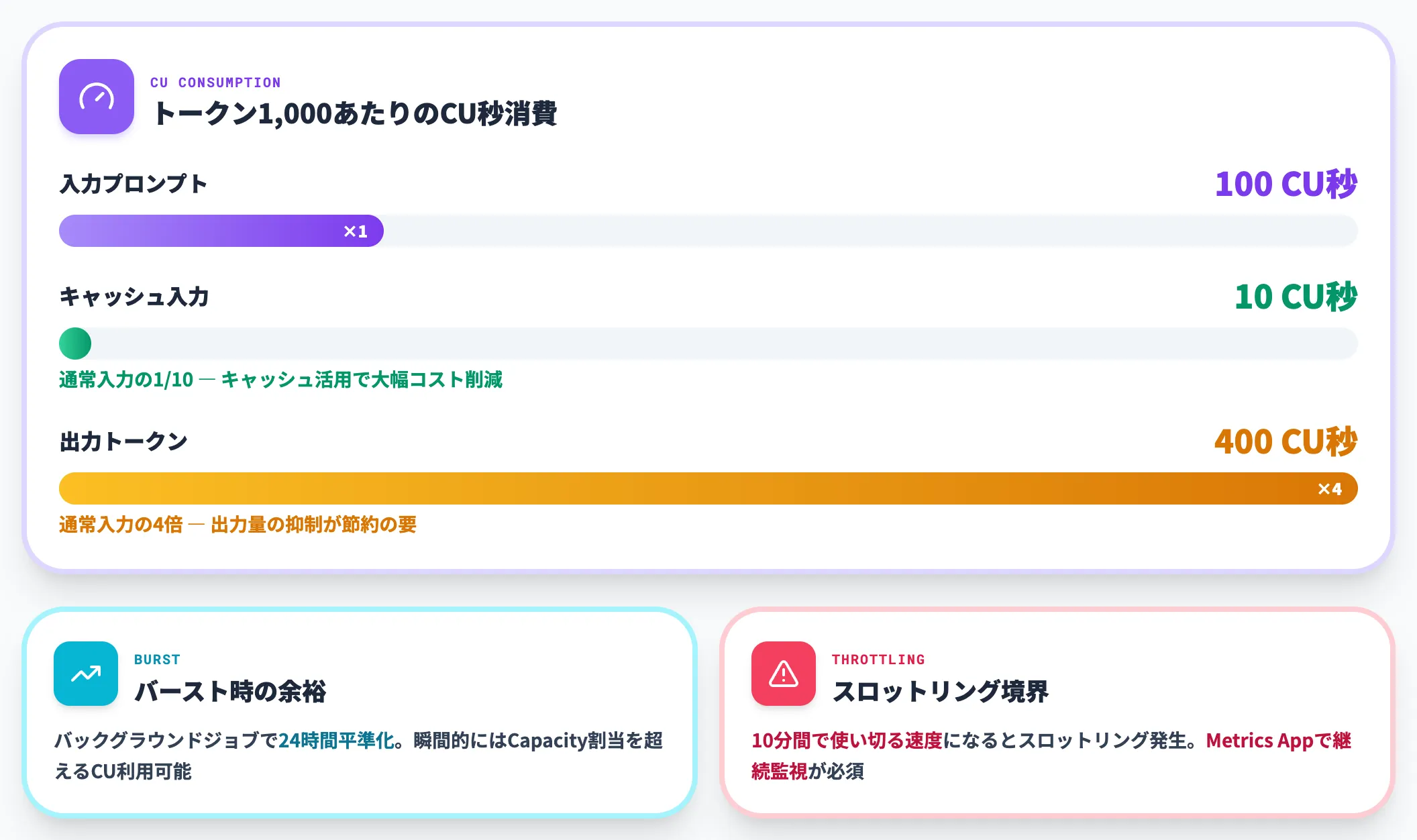Click highlighted text 24時間平準化
The image size is (1417, 840).
tap(336, 740)
